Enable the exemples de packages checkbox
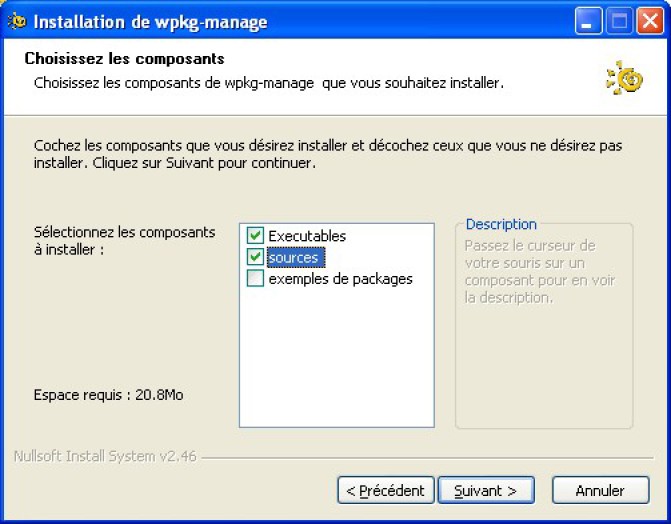 (x=256, y=280)
